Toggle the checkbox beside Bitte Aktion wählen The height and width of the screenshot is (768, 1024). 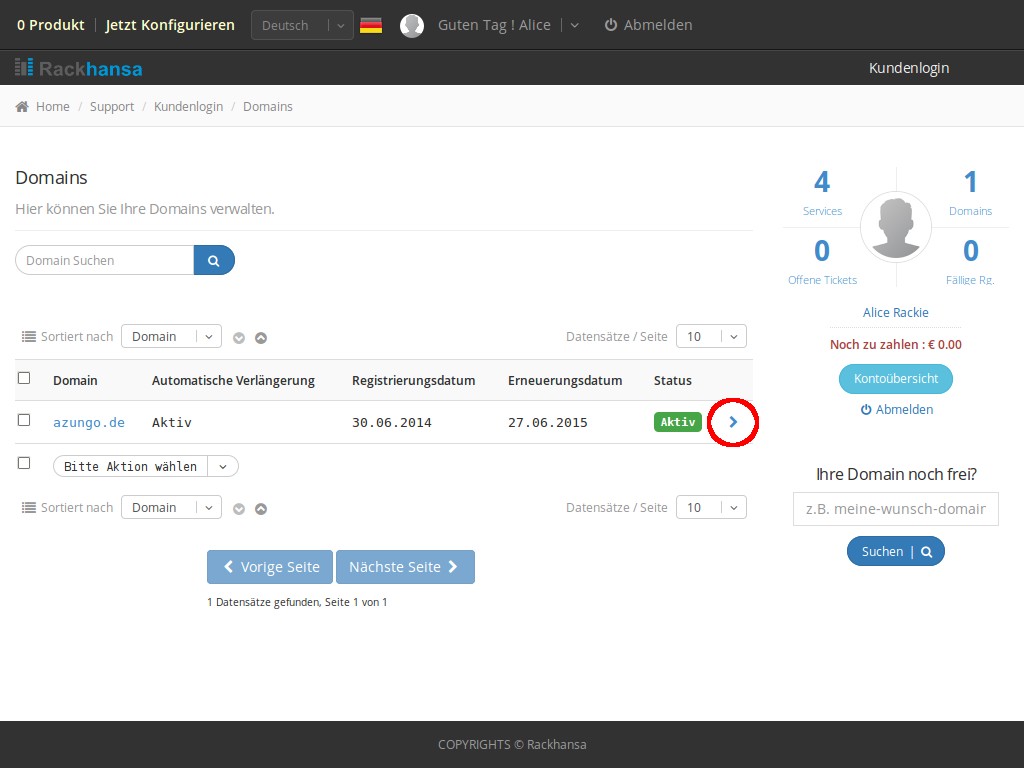(24, 463)
